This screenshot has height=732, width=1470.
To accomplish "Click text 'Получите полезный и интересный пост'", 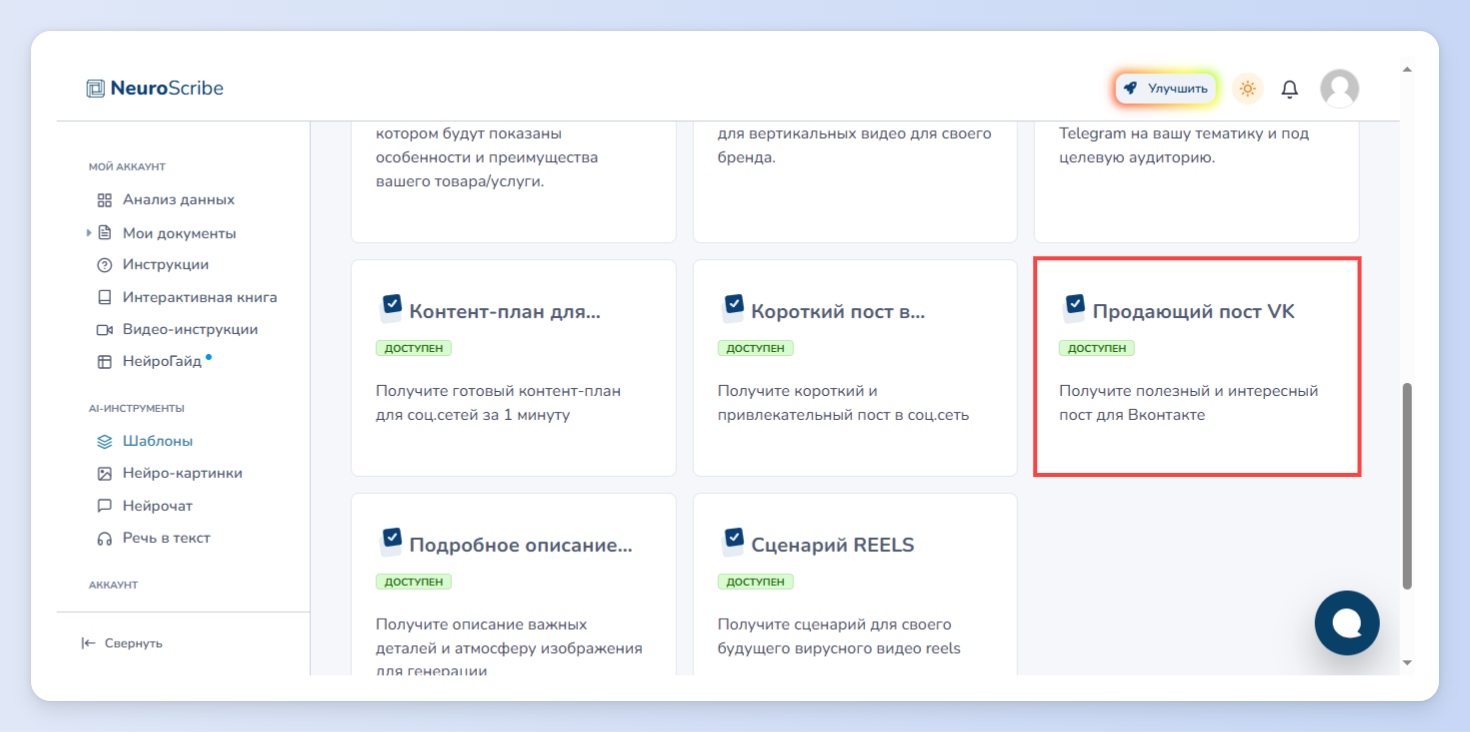I will (1189, 403).
